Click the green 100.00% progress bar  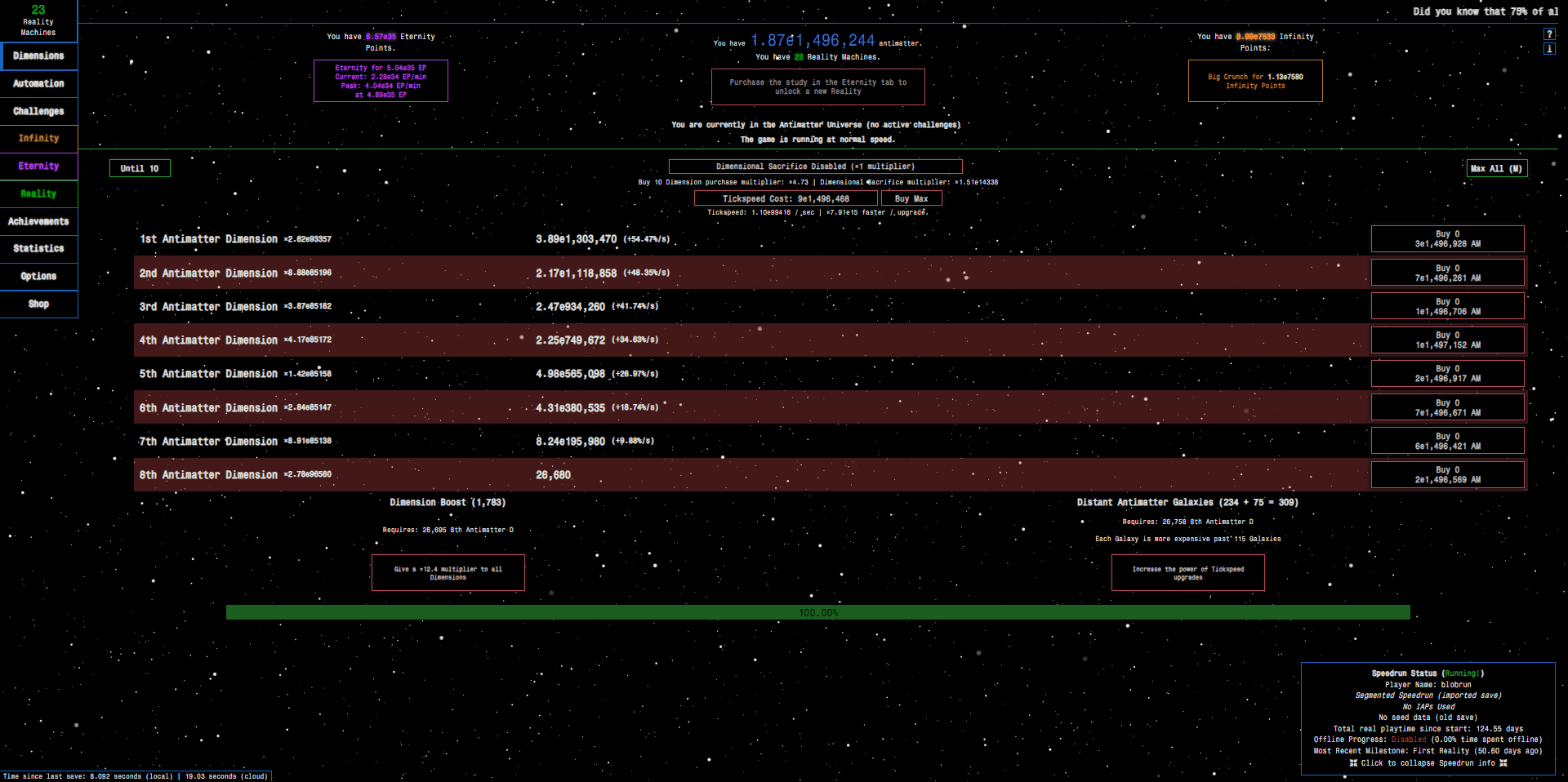point(818,611)
